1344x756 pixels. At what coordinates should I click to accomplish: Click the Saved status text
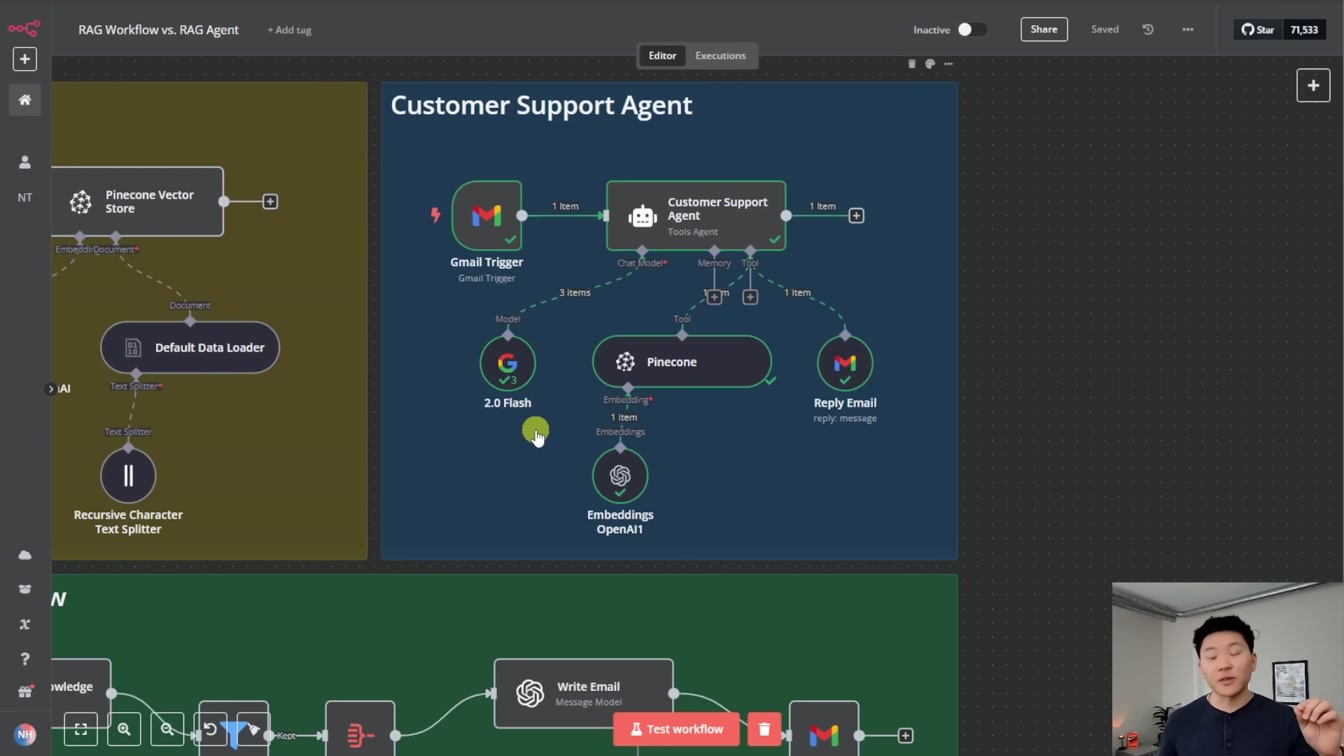1105,30
